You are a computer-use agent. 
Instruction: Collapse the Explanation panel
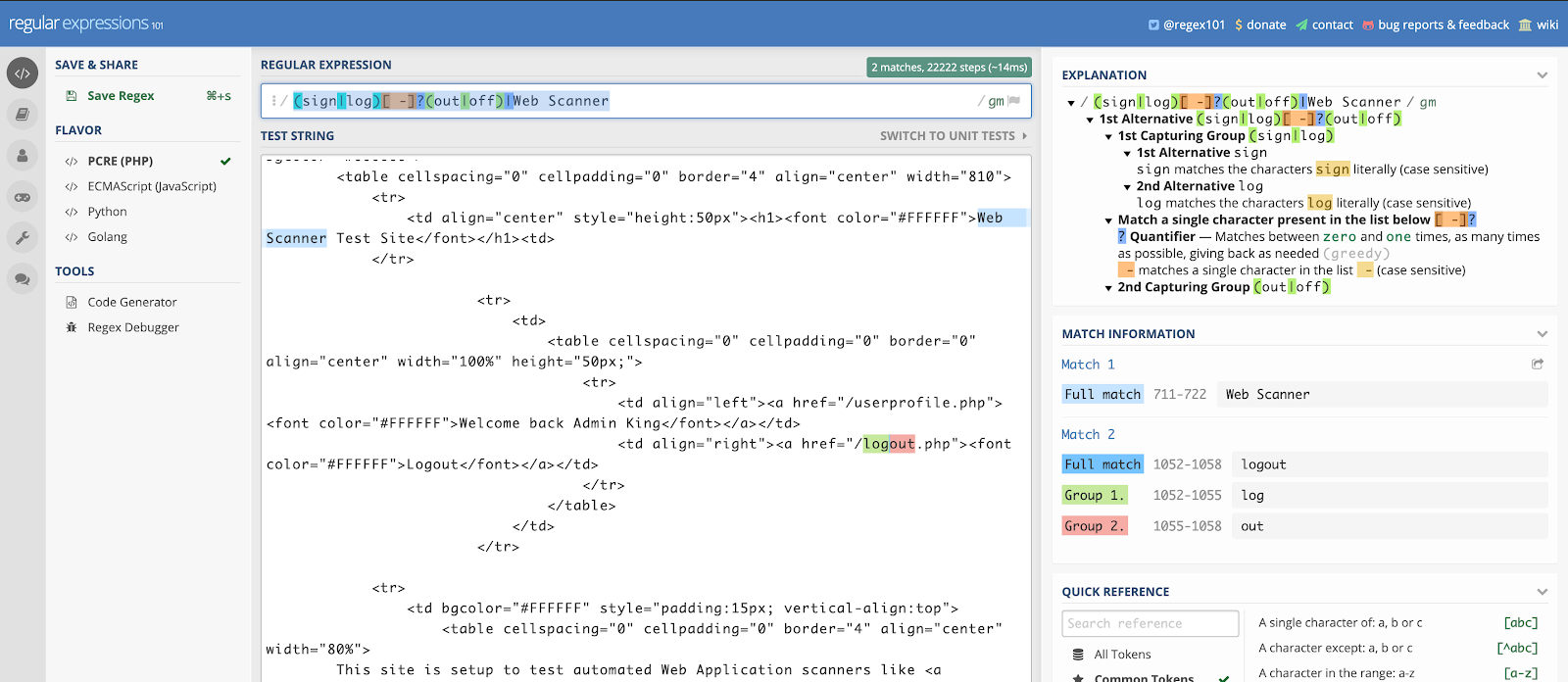click(1542, 75)
